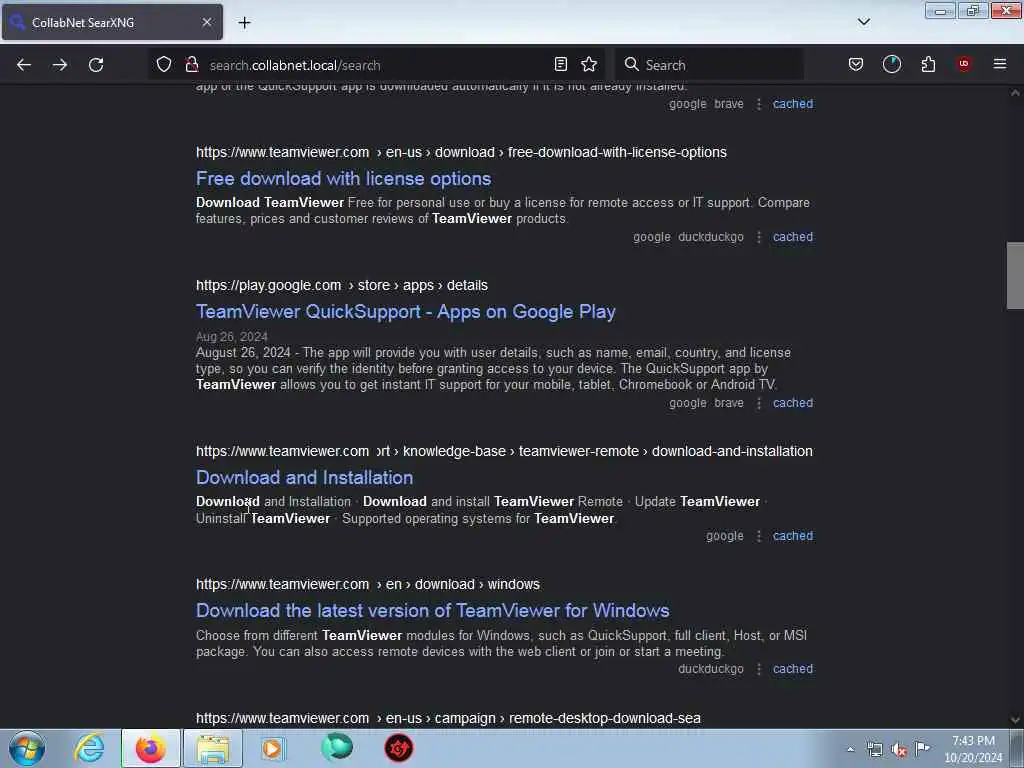Expand options dots of topmost partial result
Image resolution: width=1024 pixels, height=768 pixels.
coord(759,104)
